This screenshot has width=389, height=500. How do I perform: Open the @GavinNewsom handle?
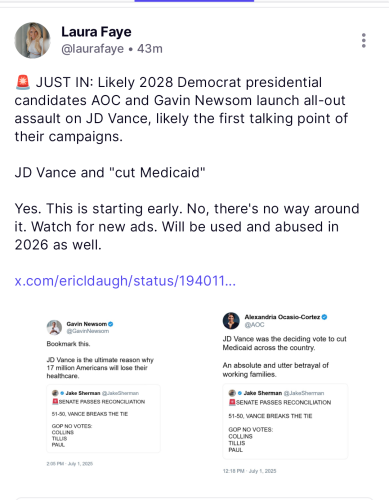pyautogui.click(x=88, y=331)
